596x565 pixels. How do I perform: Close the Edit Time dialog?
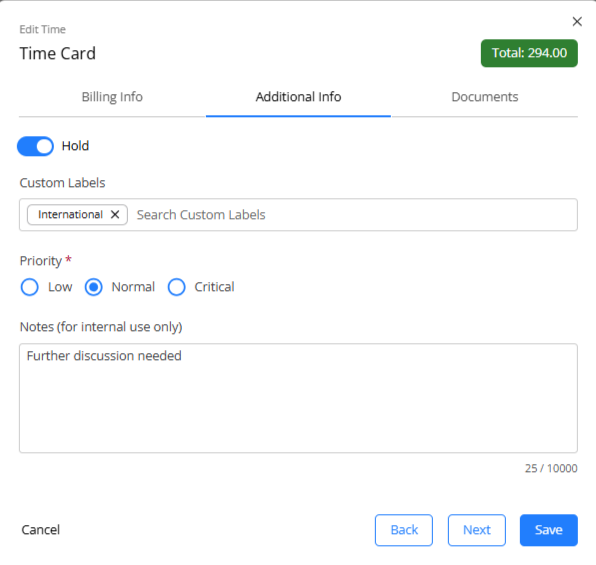pyautogui.click(x=577, y=22)
